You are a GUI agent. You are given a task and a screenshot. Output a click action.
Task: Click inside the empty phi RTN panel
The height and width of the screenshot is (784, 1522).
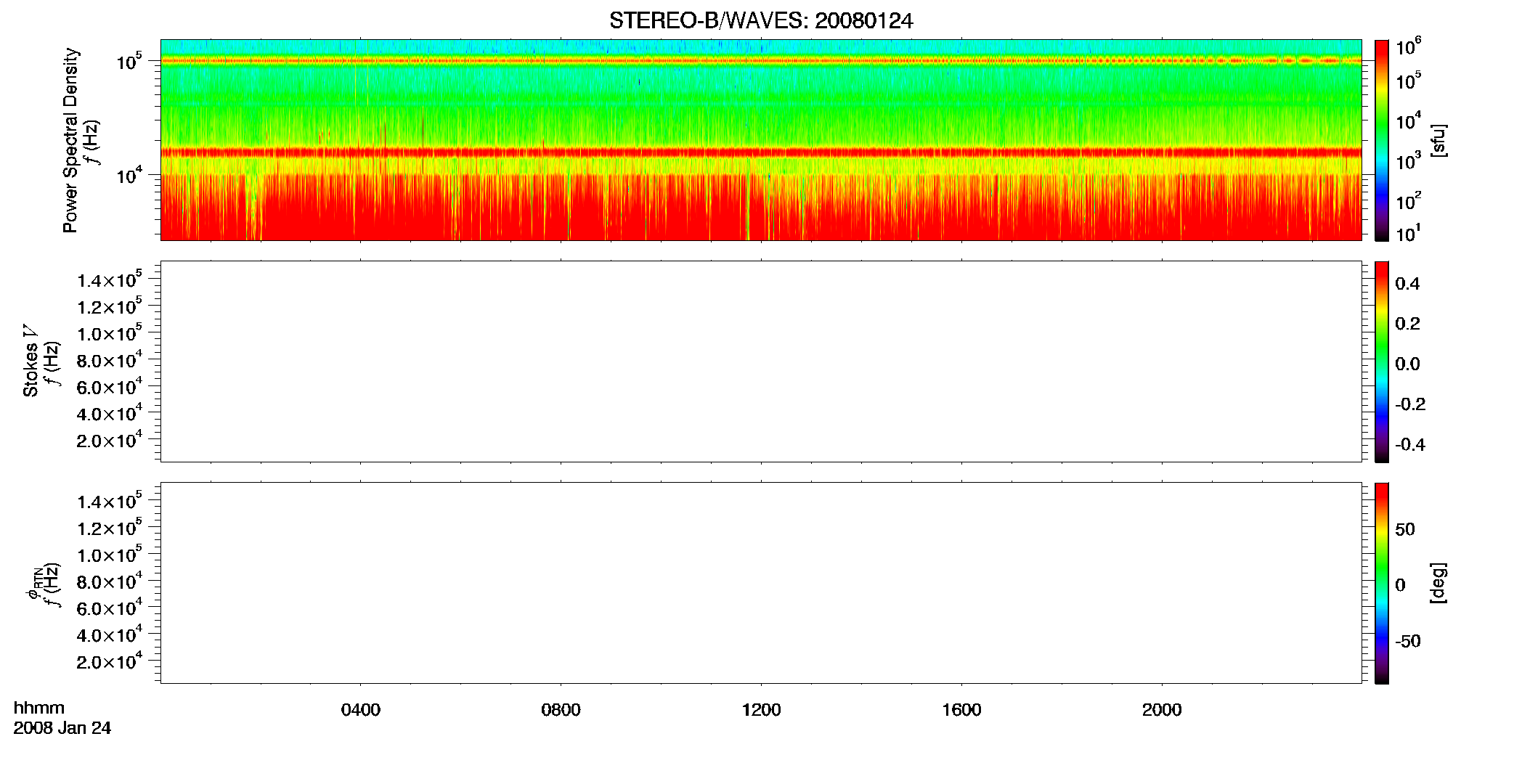coord(761,583)
